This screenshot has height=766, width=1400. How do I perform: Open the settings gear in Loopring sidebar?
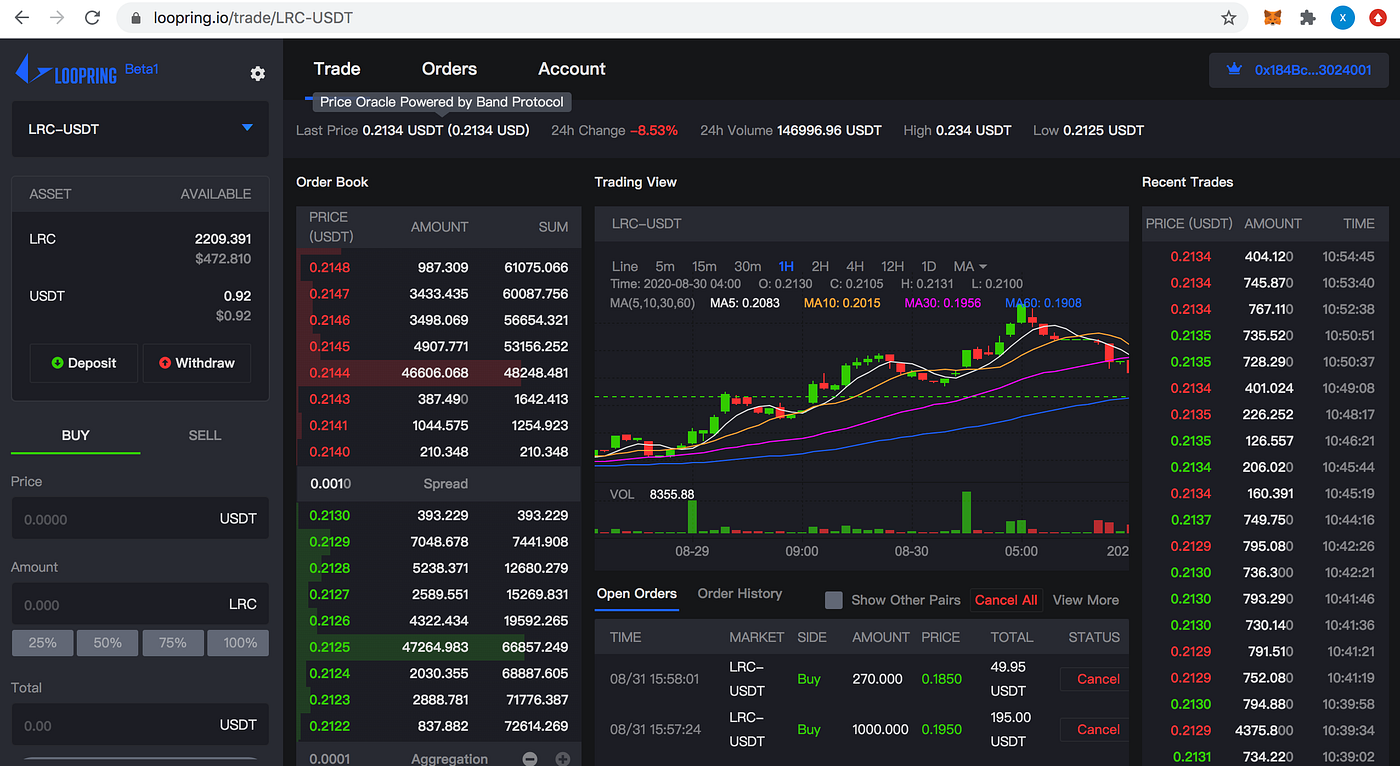[258, 73]
